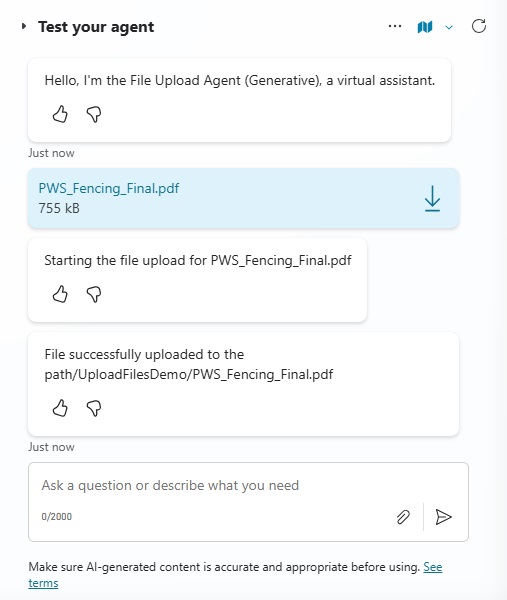This screenshot has width=507, height=600.
Task: Expand the dropdown chevron beside the map icon
Action: coord(449,27)
